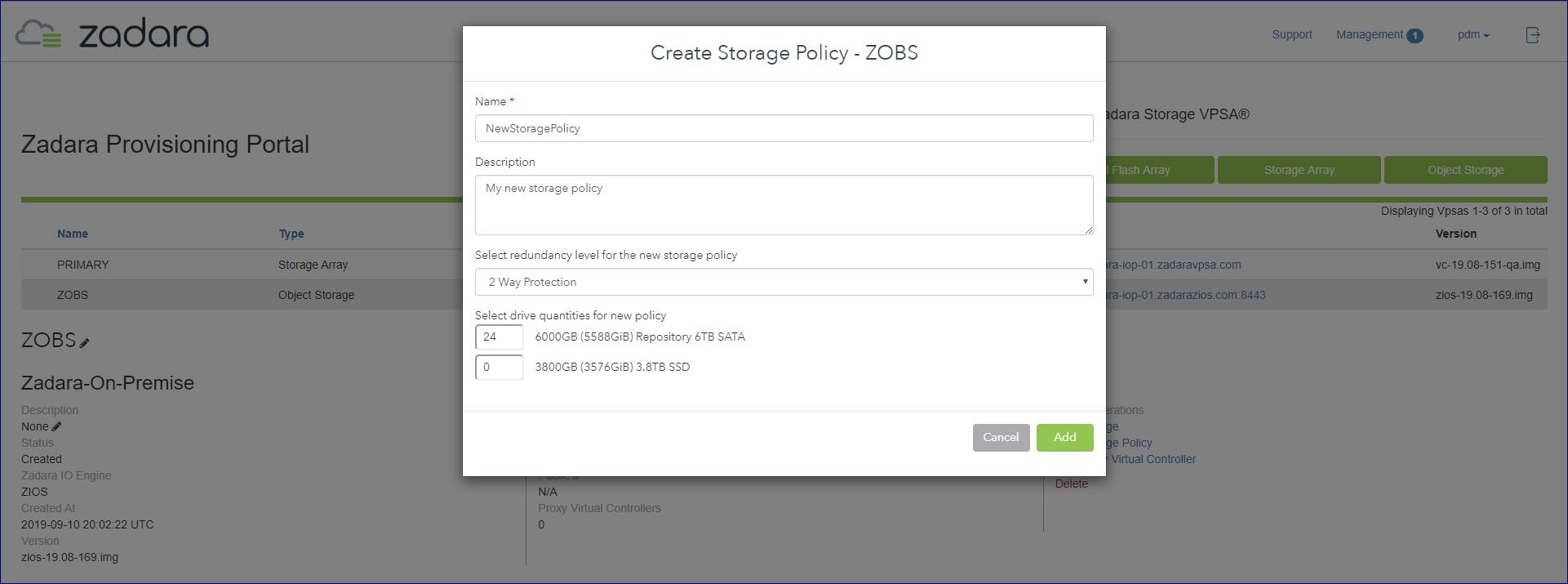The image size is (1568, 584).
Task: Sort by Name column header
Action: pos(73,234)
